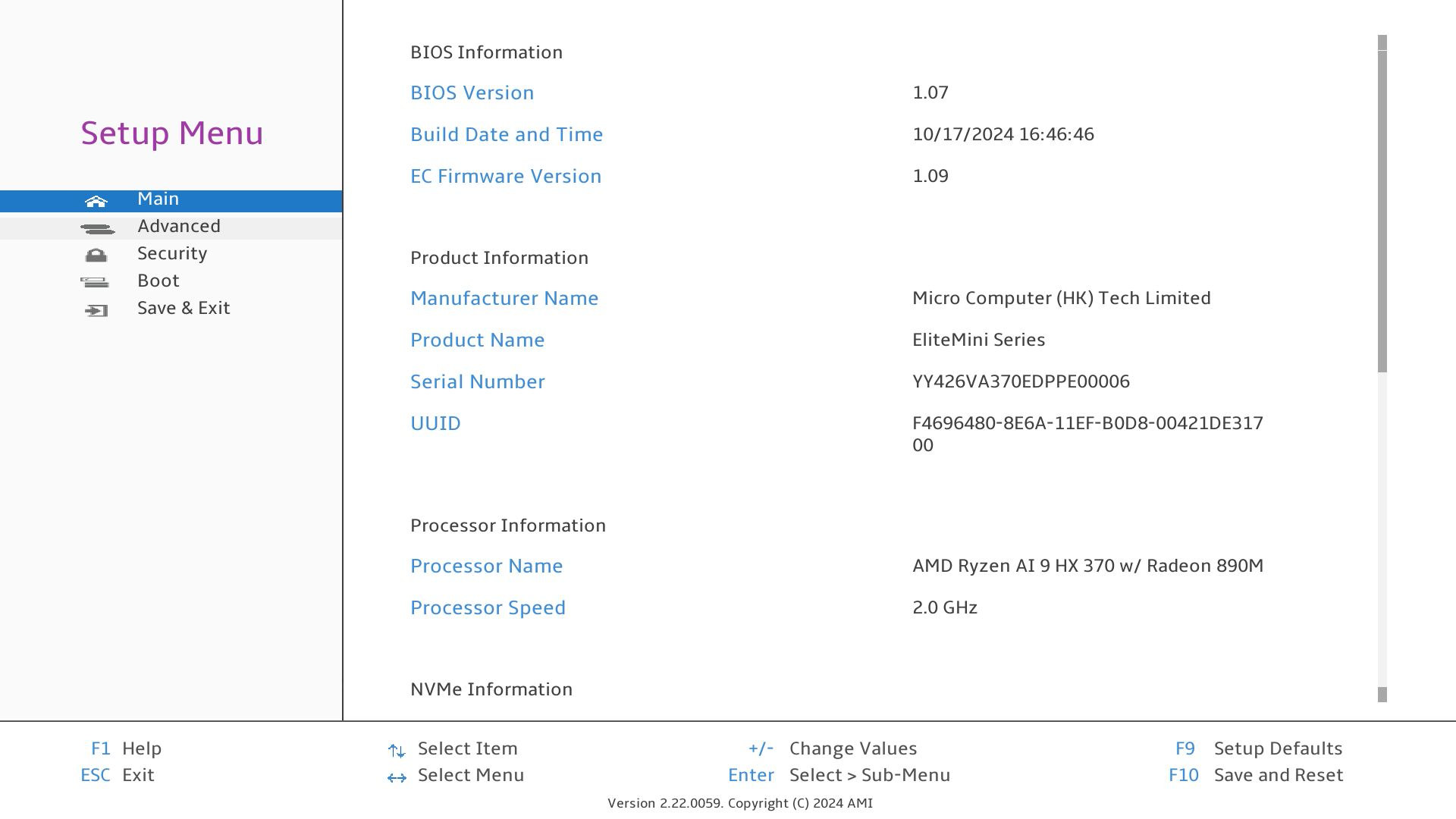Click F1 Help key hint
Viewport: 1456px width, 819px height.
point(127,748)
